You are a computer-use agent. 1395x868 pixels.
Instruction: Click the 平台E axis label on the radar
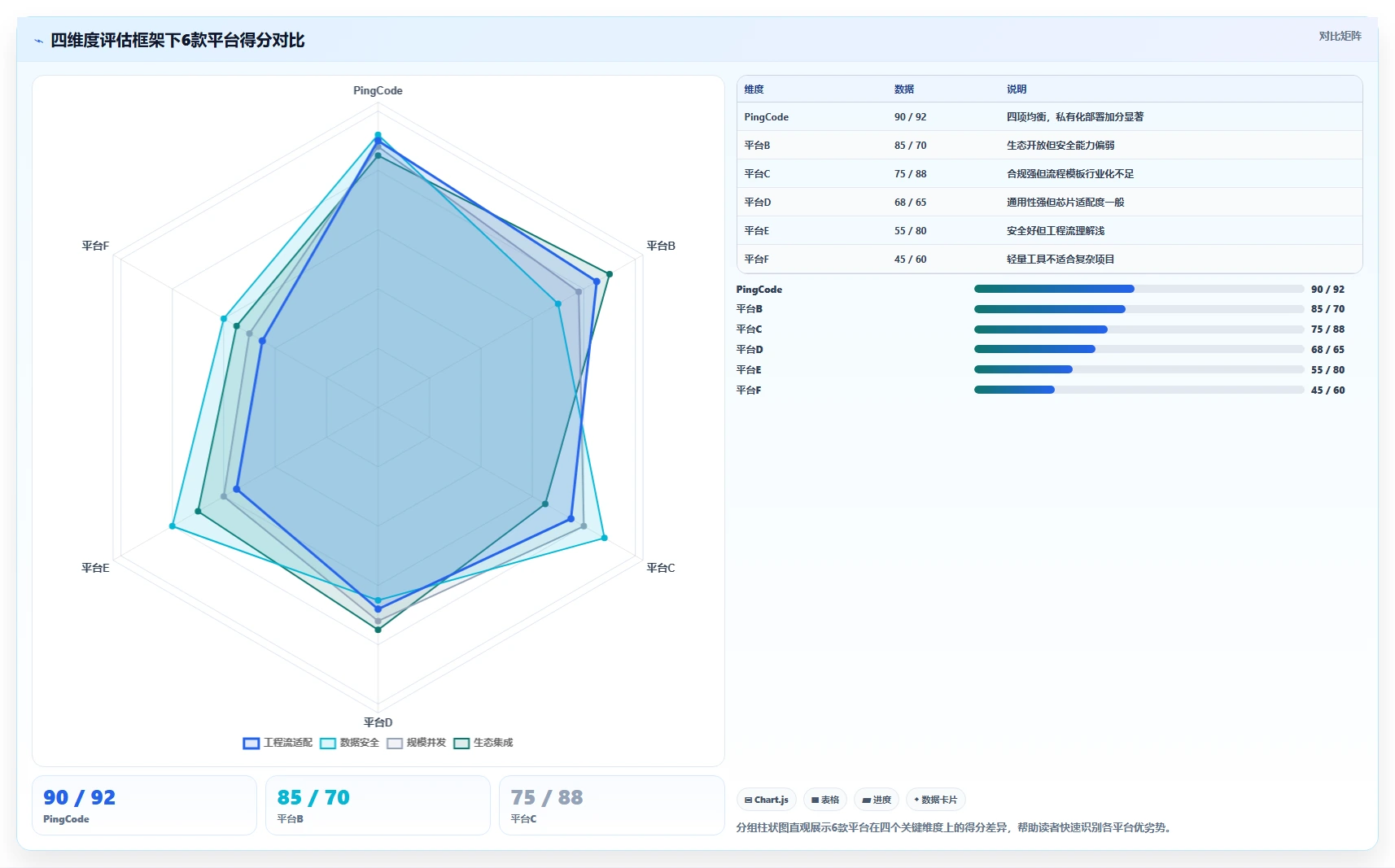click(95, 568)
